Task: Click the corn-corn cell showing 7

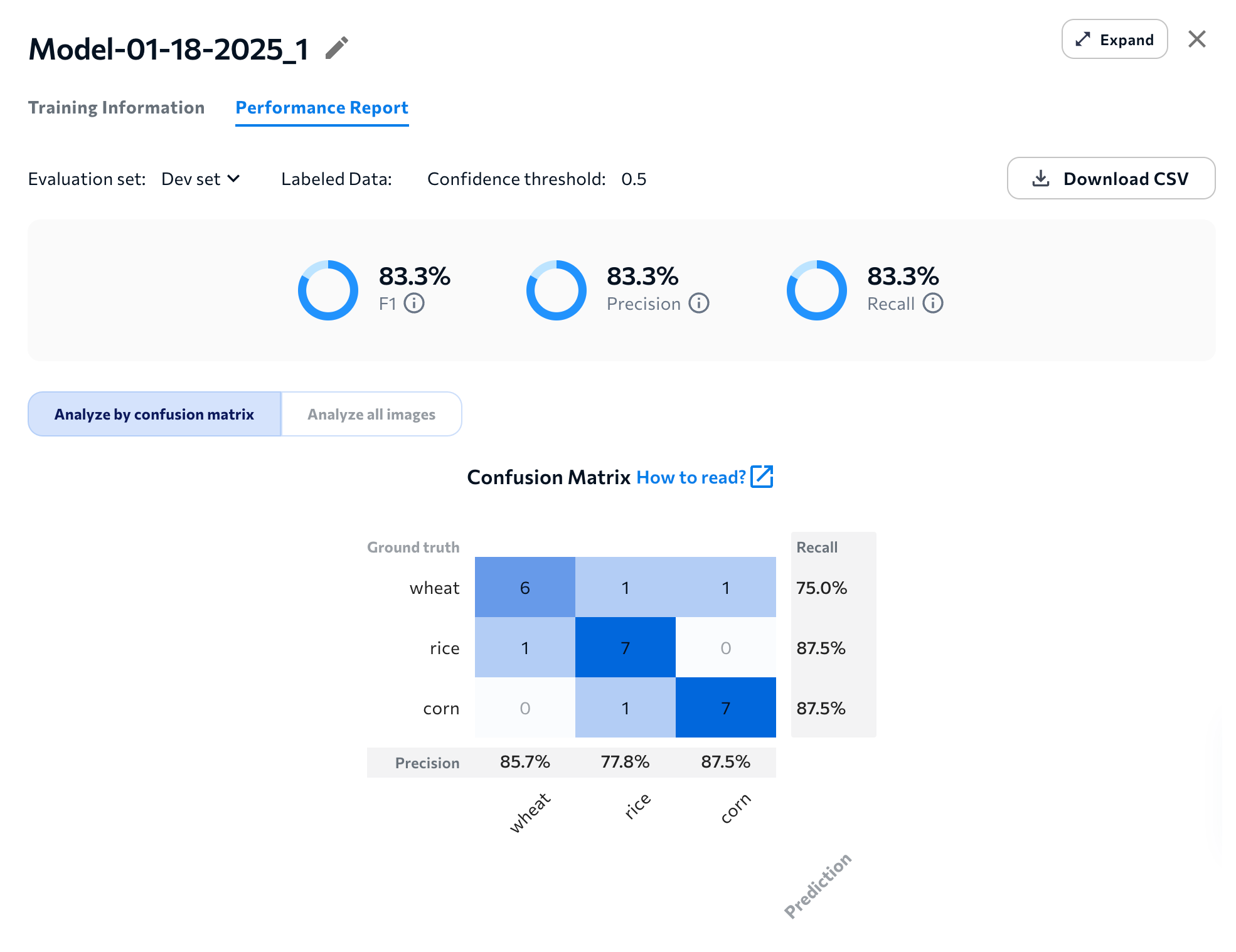Action: click(x=726, y=708)
